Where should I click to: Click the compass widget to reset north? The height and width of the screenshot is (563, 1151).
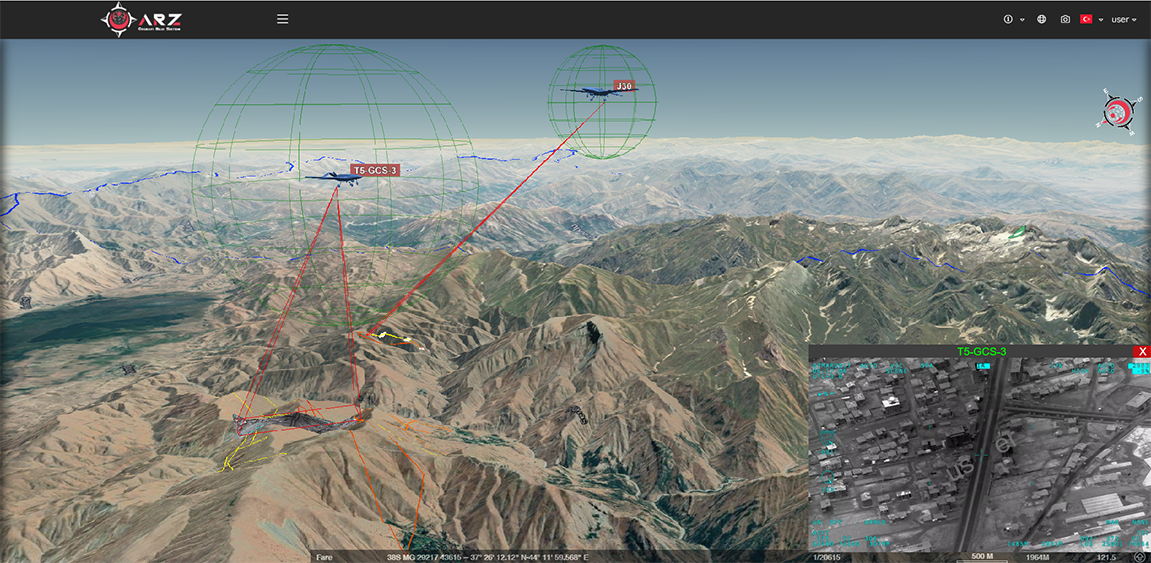1119,111
